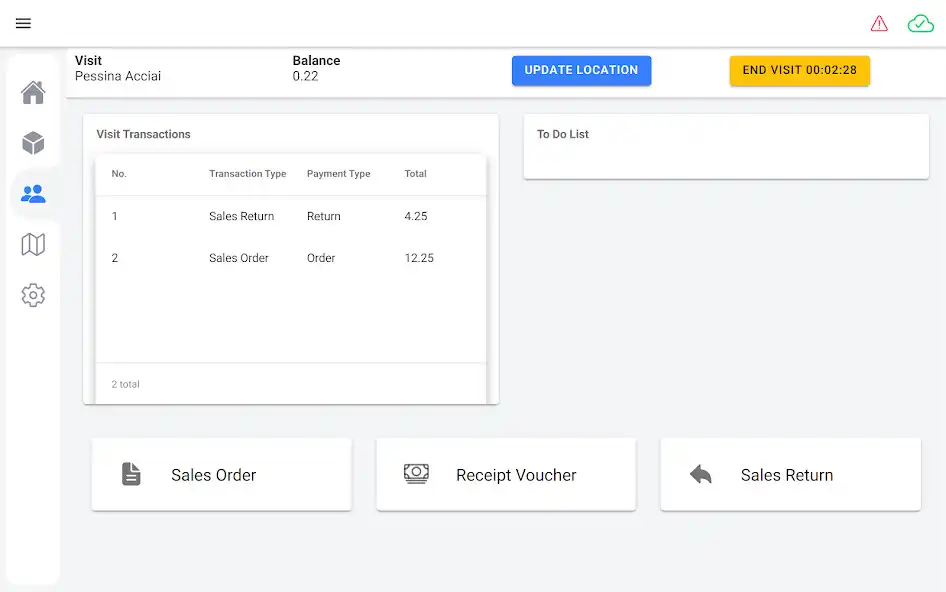Click the Total column header
Viewport: 946px width, 592px height.
coord(415,174)
